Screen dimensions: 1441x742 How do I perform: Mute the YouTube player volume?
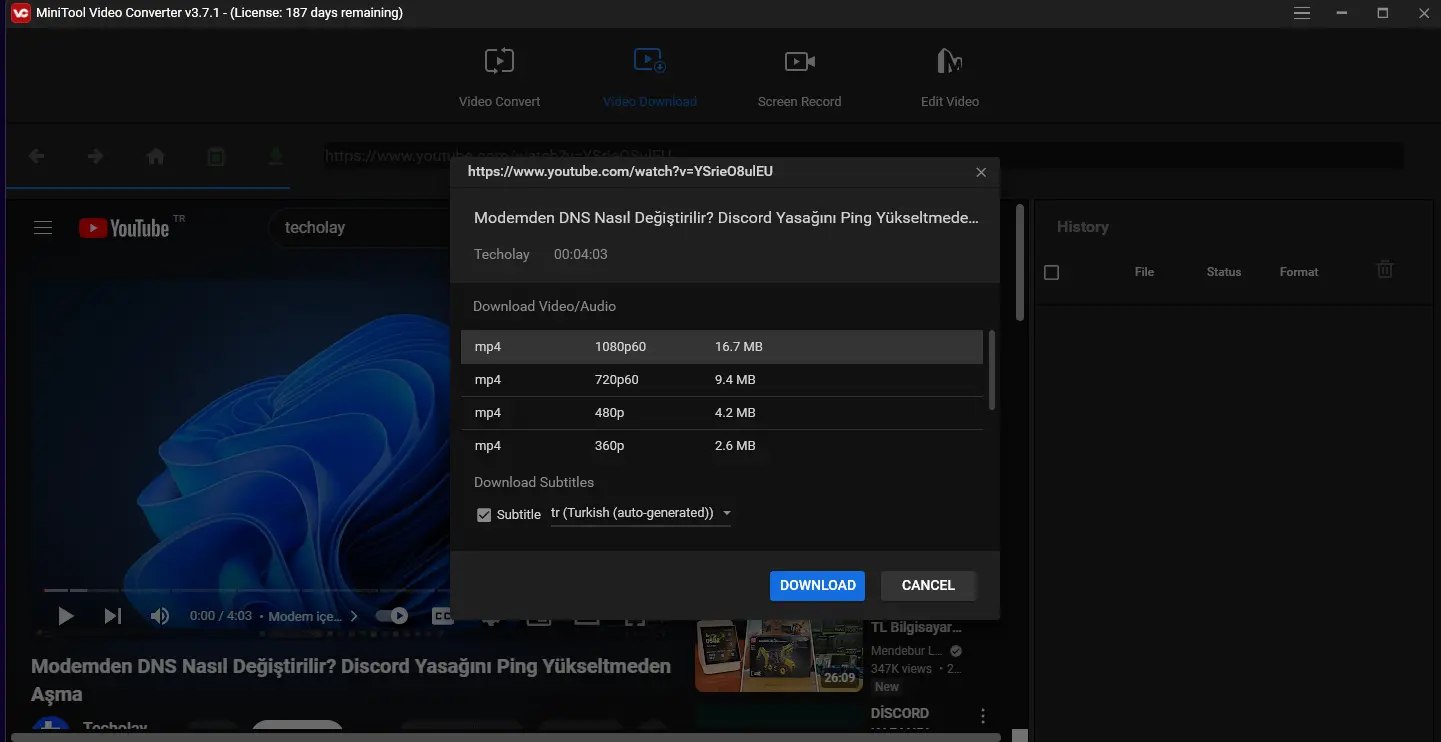(160, 616)
